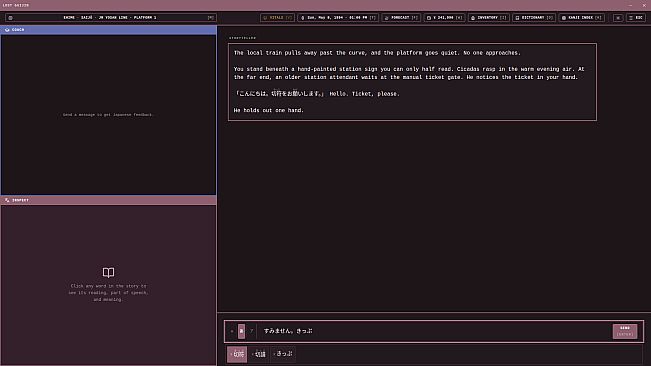This screenshot has height=366, width=651.
Task: Click the book icon on Dictionary
Action: click(517, 18)
